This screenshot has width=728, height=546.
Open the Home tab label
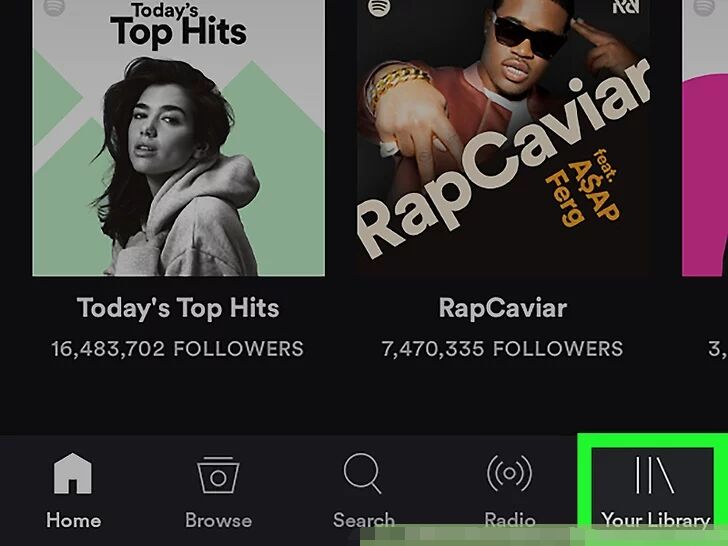73,520
